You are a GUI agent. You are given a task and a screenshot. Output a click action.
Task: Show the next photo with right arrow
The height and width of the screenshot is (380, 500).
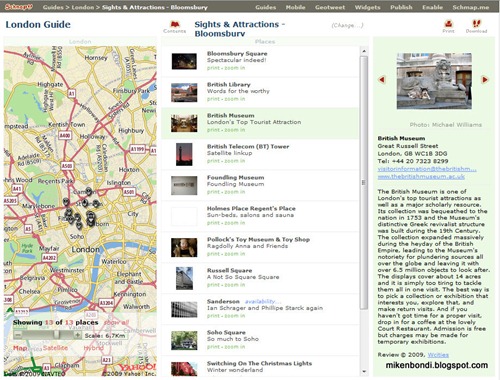(485, 80)
